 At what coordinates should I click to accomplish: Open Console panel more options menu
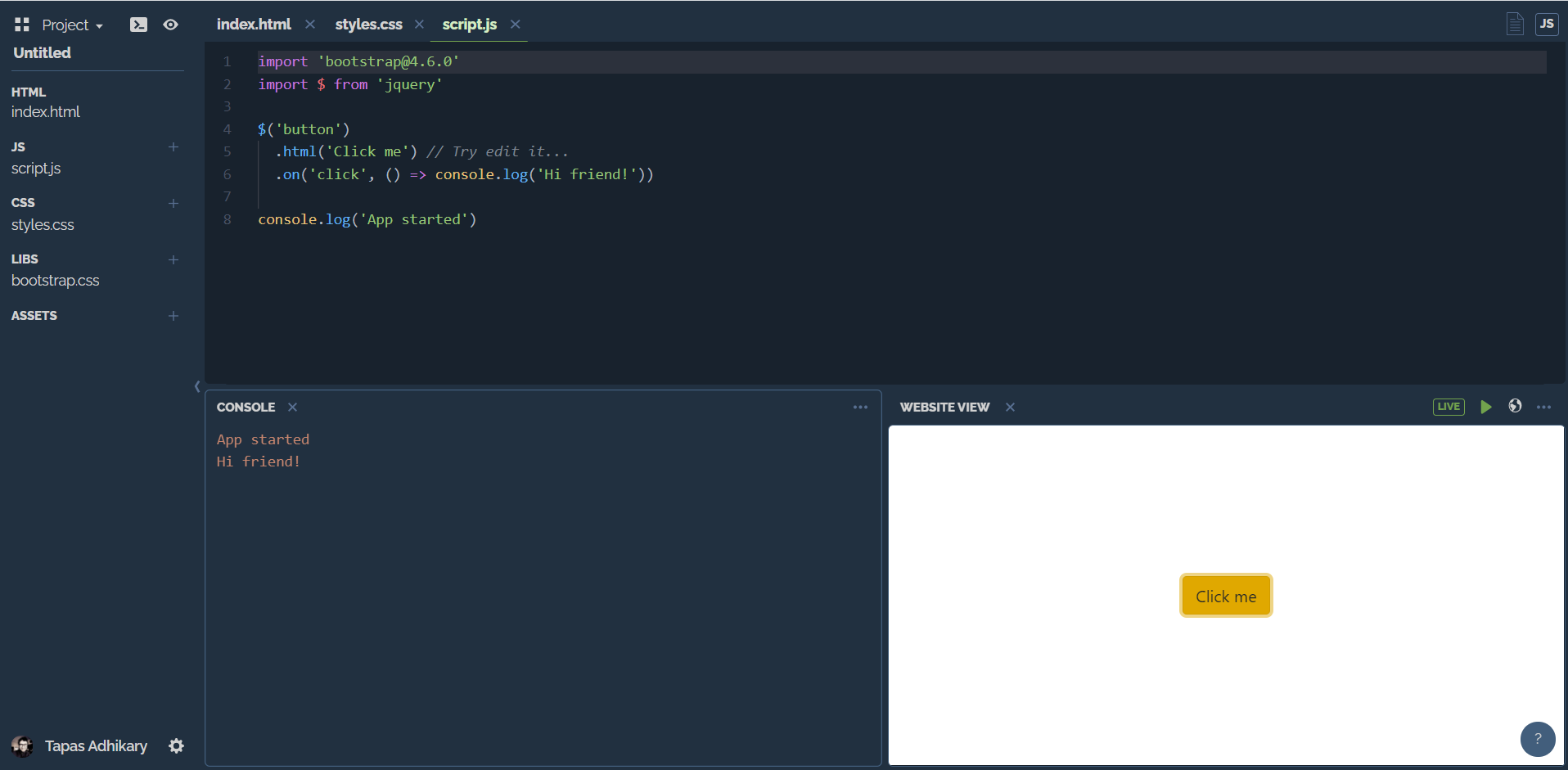[x=860, y=407]
